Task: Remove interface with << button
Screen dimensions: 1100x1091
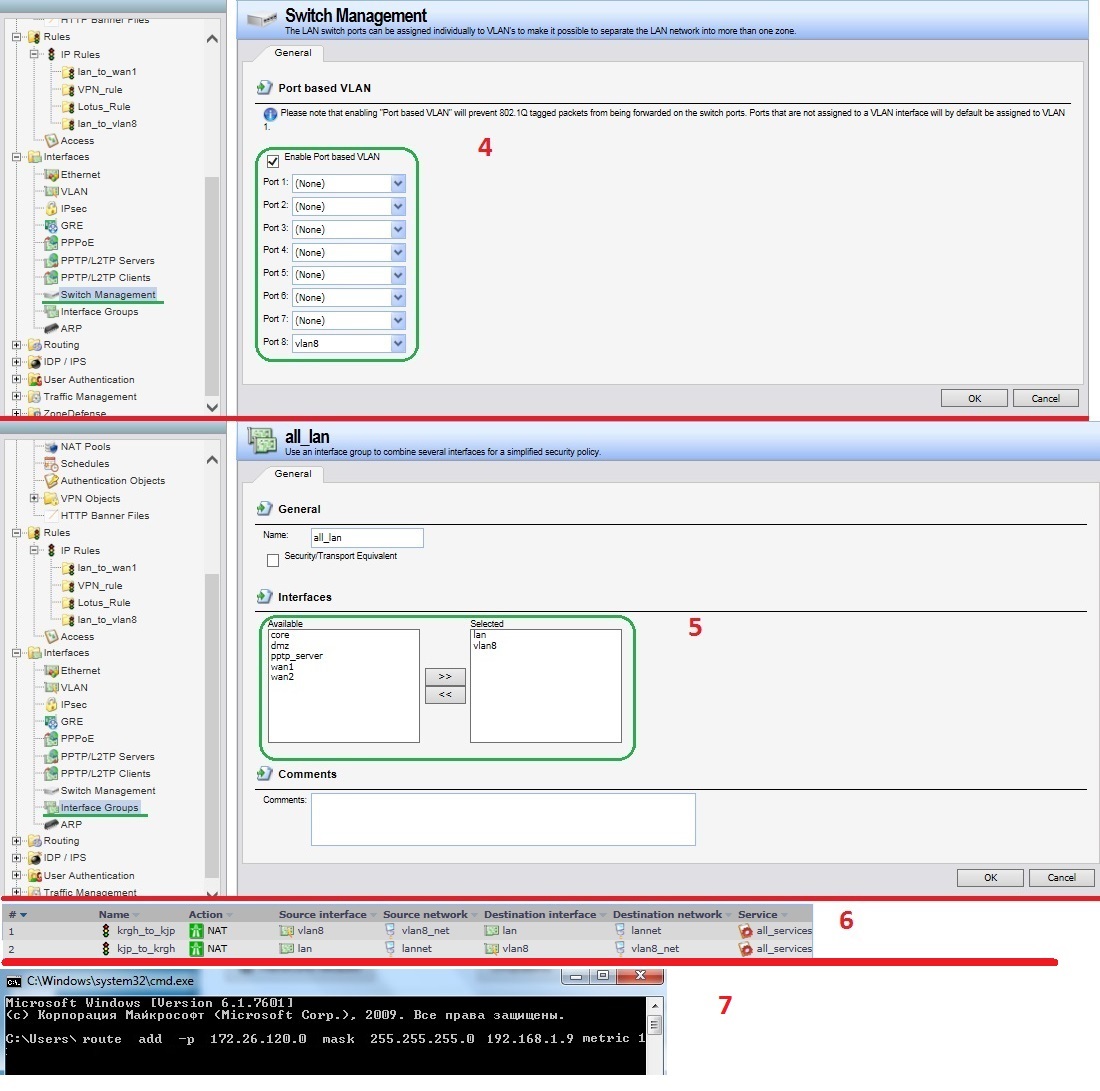Action: click(x=445, y=695)
